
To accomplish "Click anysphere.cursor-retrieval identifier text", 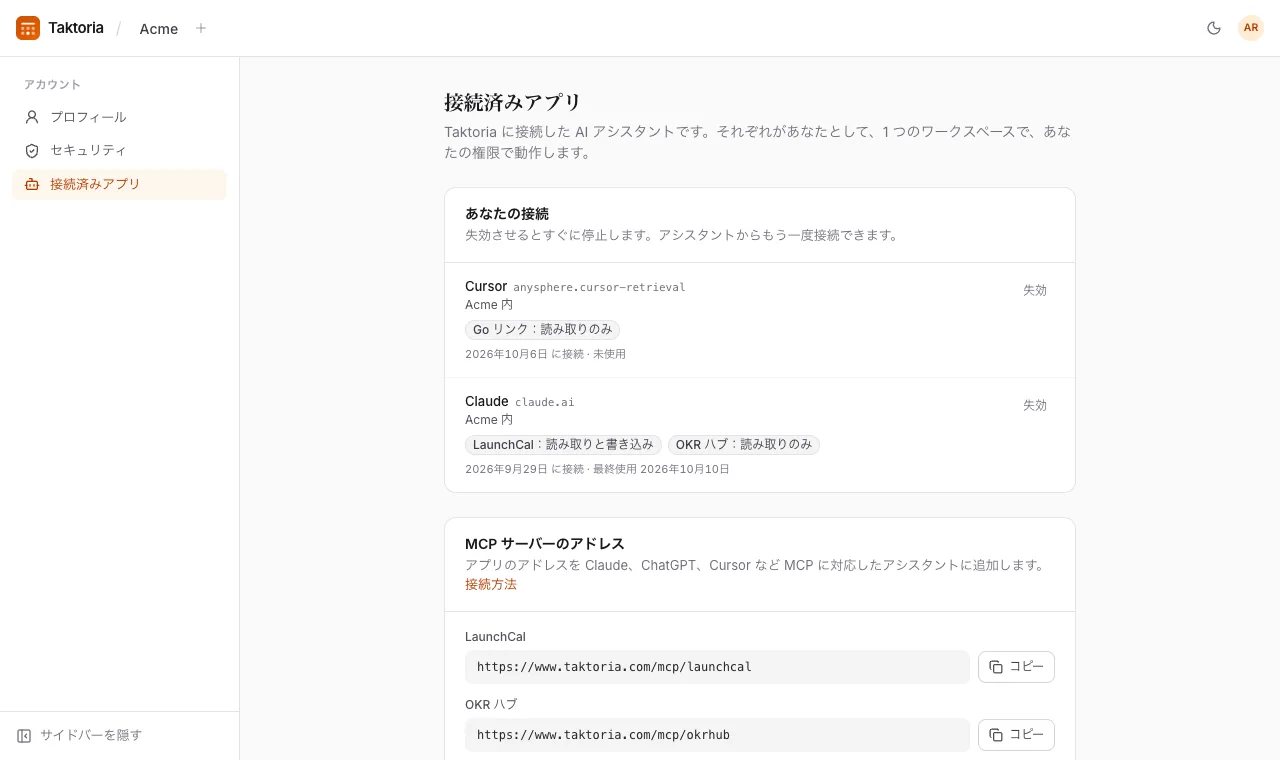I will [599, 287].
